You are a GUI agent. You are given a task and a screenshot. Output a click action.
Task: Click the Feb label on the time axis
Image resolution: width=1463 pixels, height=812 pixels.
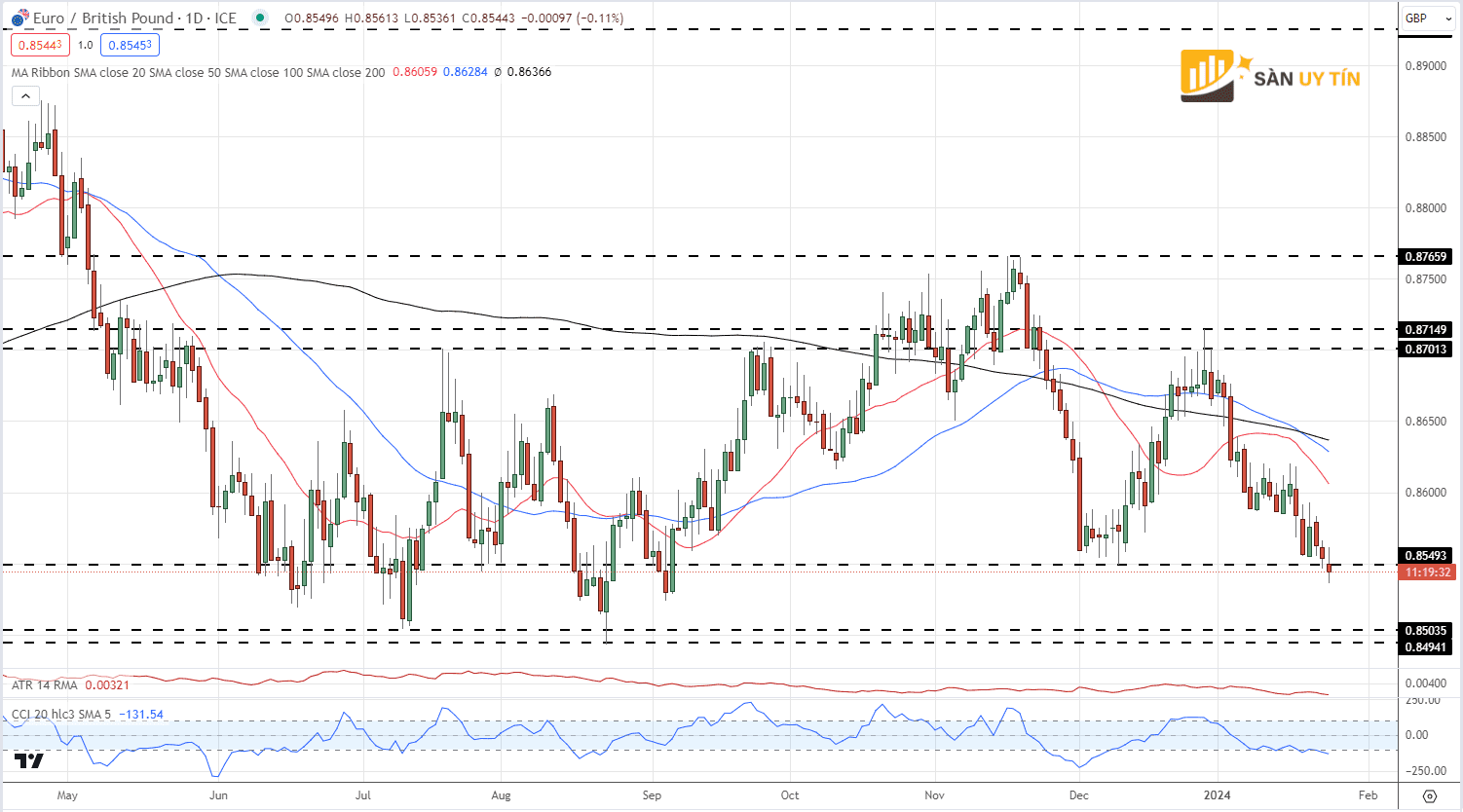tap(1369, 795)
